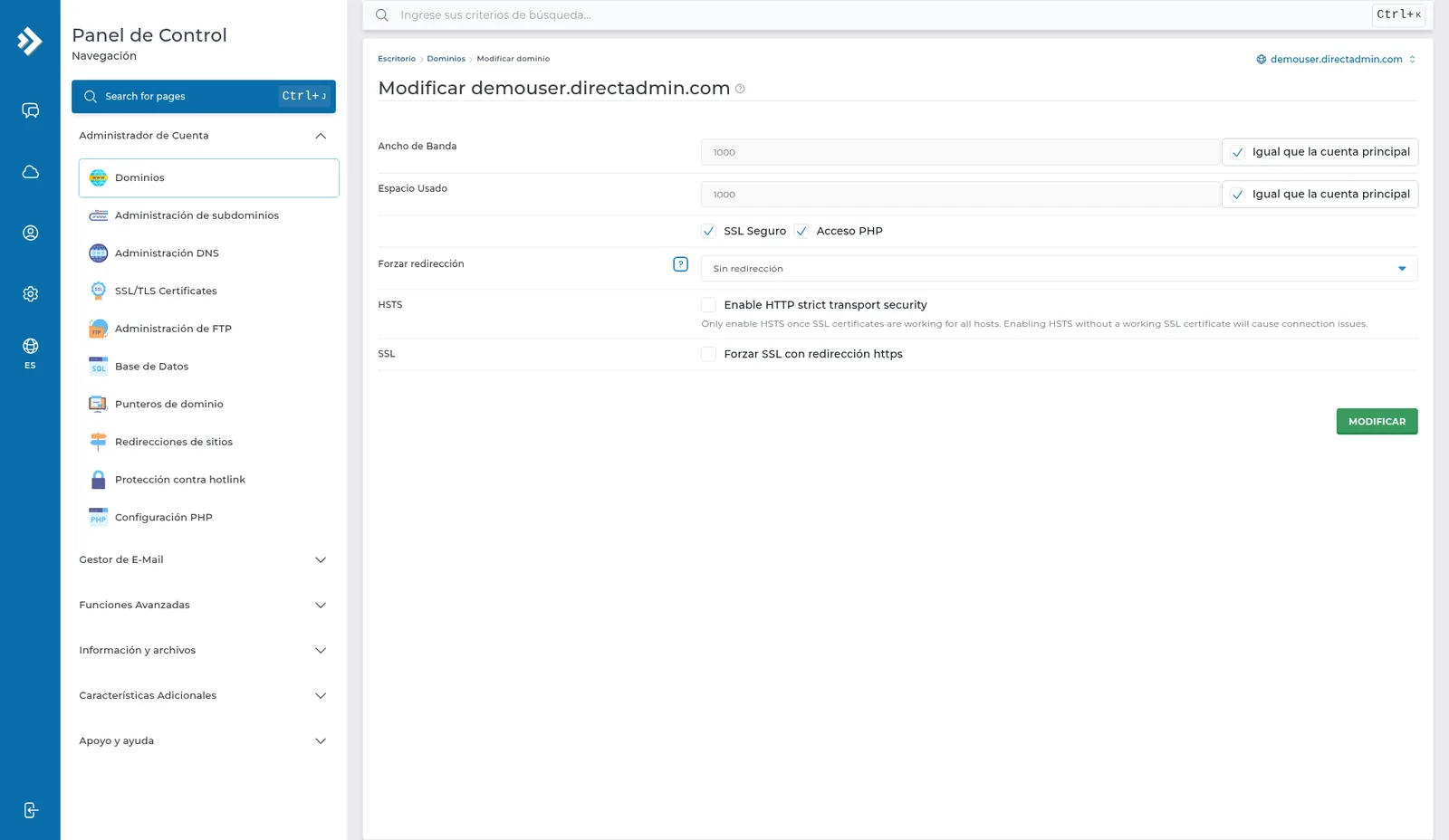
Task: Click the Dominios globe icon
Action: coord(99,178)
